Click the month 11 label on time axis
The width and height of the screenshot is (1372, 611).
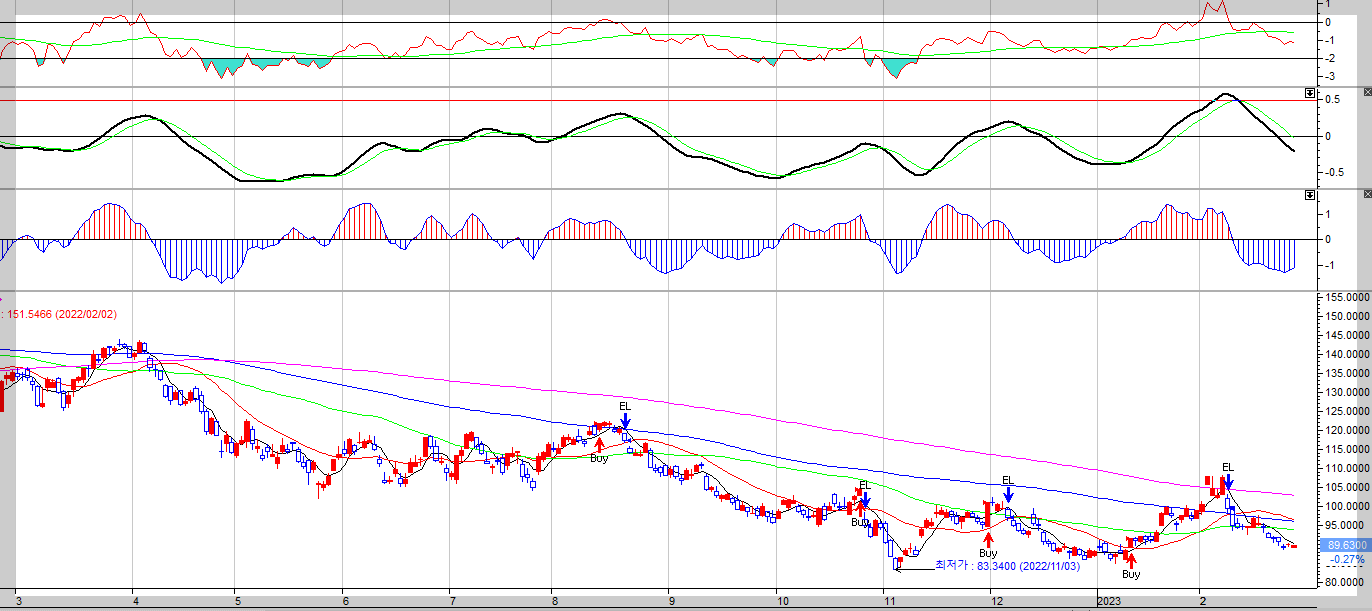click(x=888, y=601)
